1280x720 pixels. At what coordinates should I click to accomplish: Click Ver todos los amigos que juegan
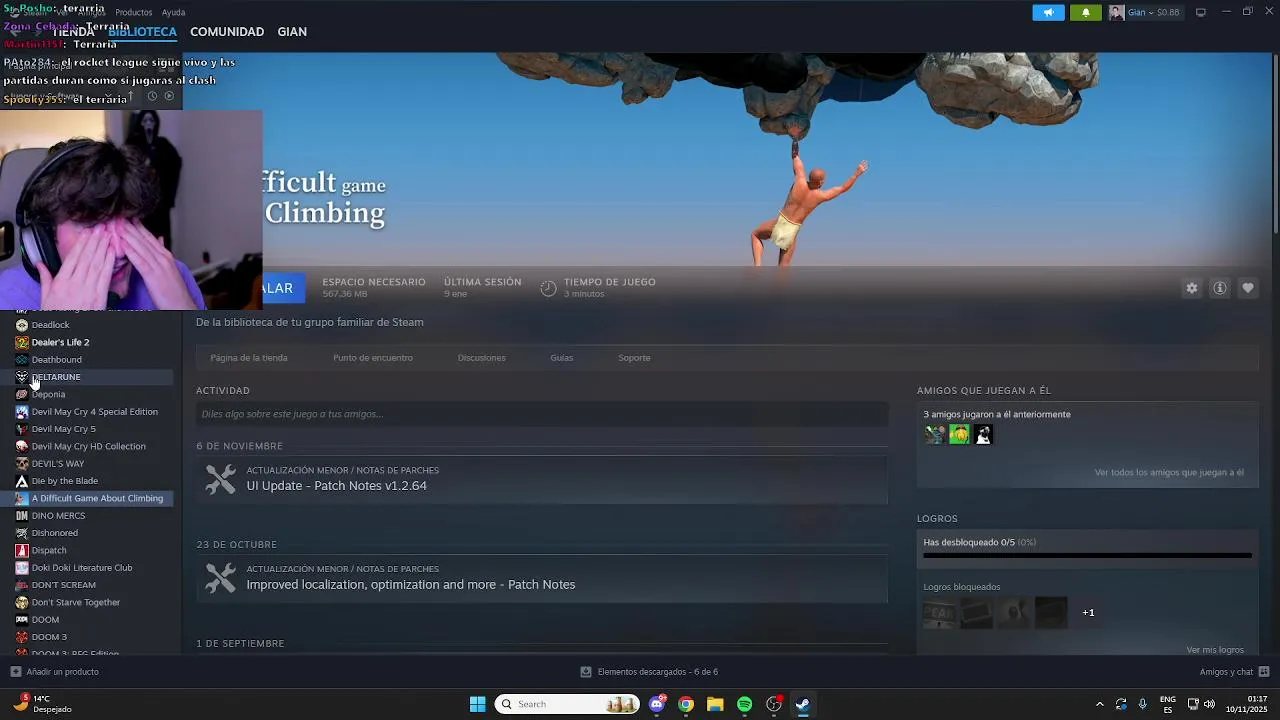coord(1169,472)
